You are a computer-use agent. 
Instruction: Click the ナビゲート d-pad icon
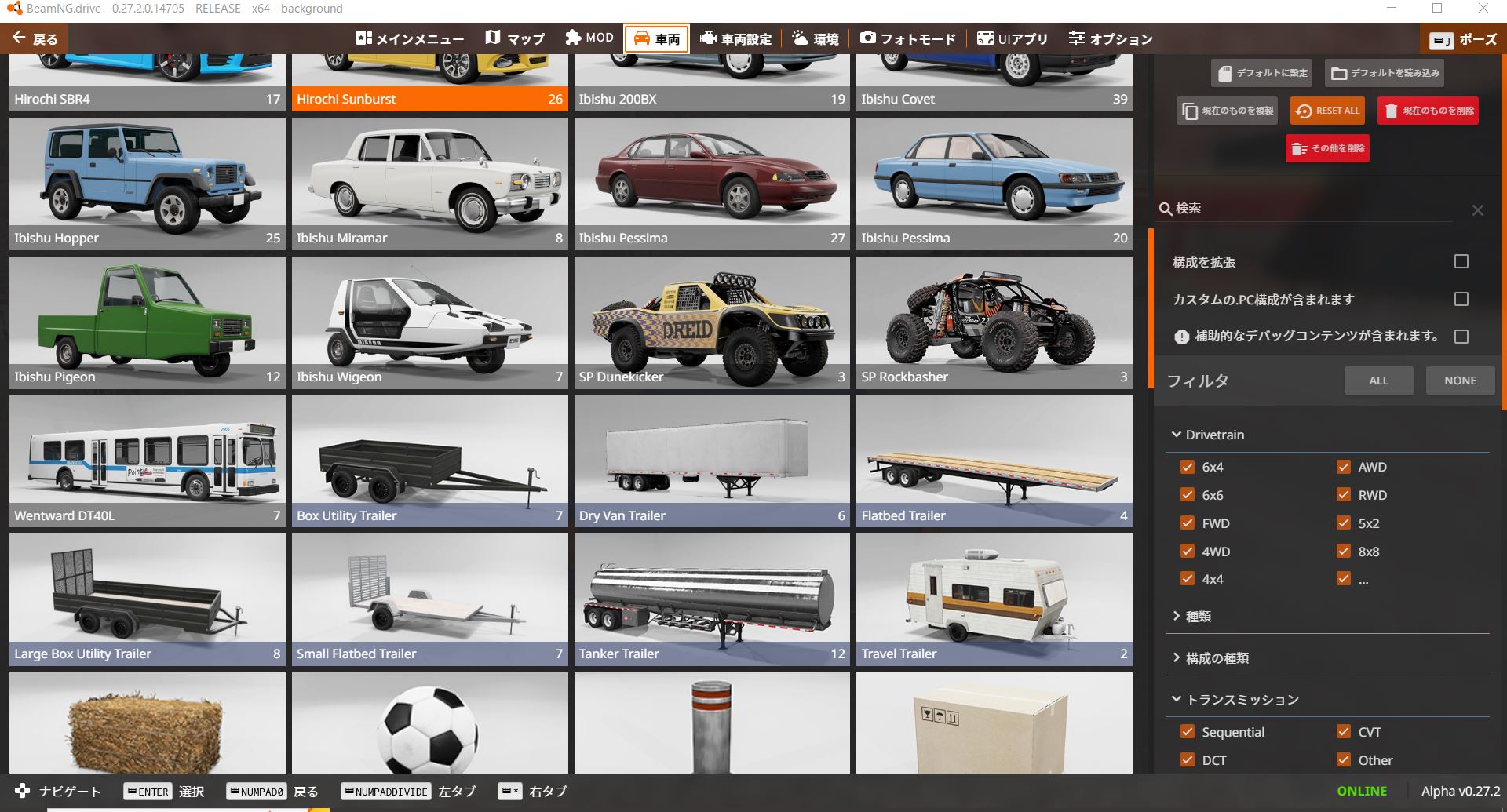click(23, 791)
